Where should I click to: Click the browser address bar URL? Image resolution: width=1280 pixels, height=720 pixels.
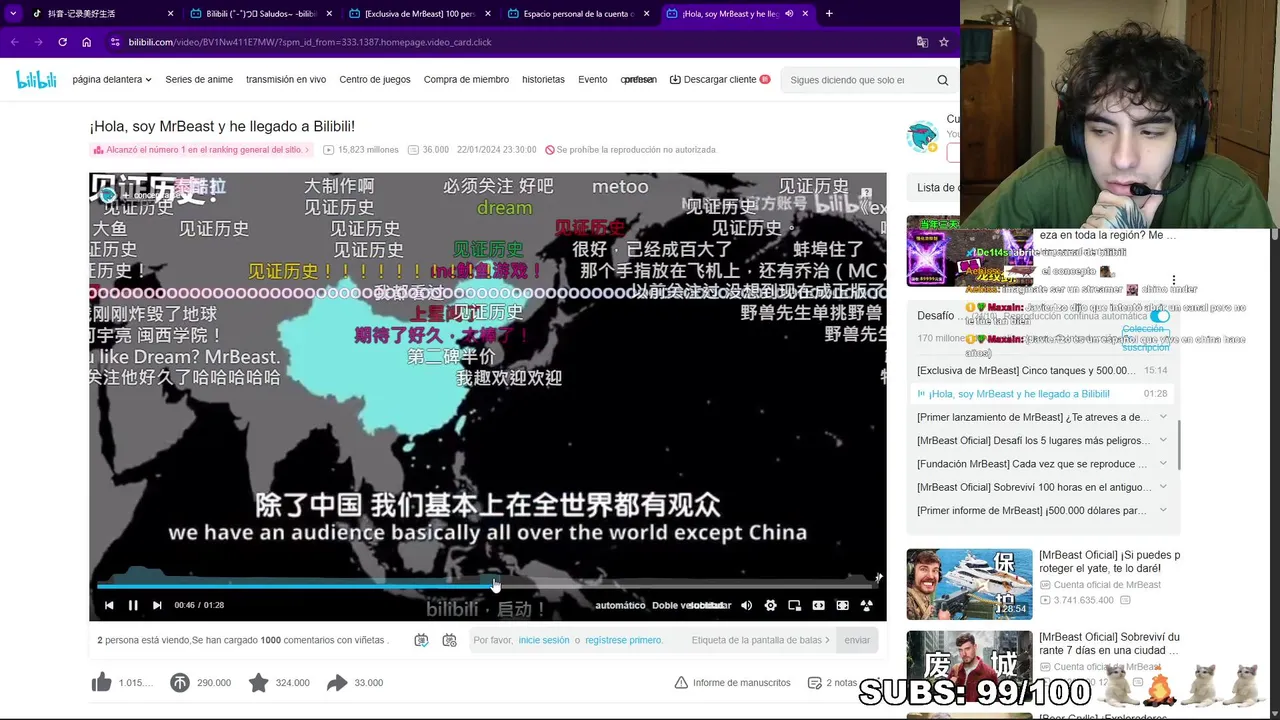pyautogui.click(x=310, y=42)
